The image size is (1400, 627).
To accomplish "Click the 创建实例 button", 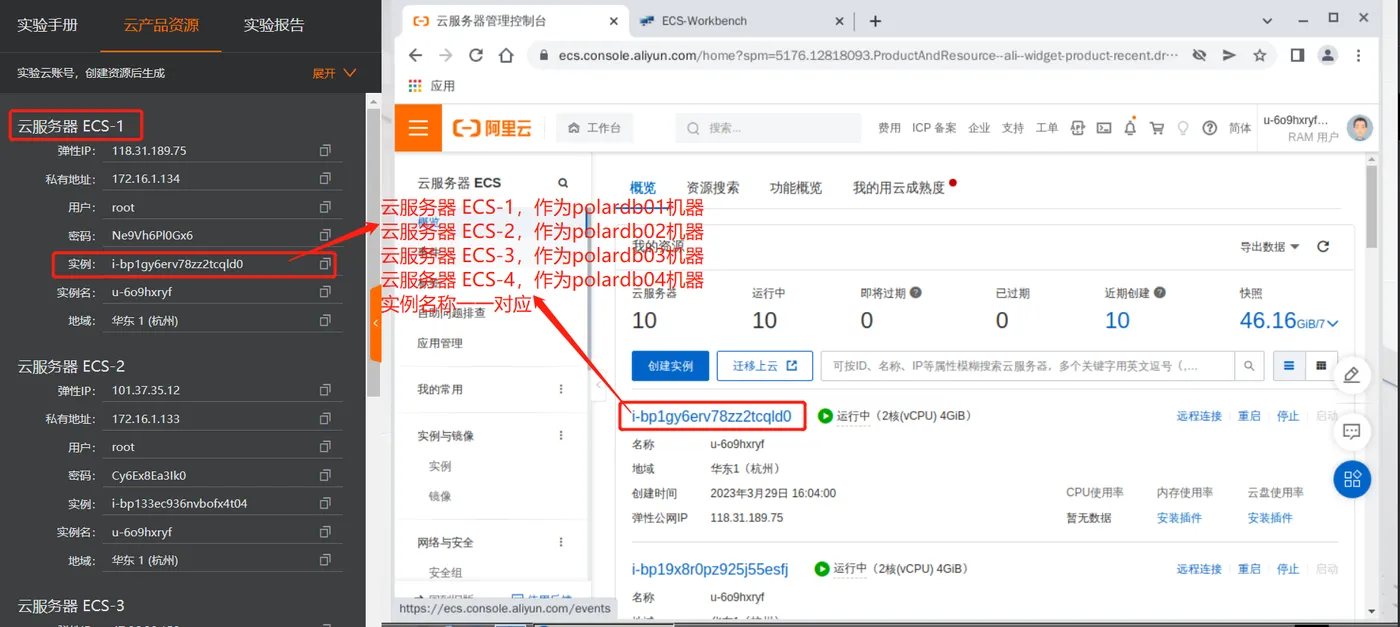I will pyautogui.click(x=670, y=366).
